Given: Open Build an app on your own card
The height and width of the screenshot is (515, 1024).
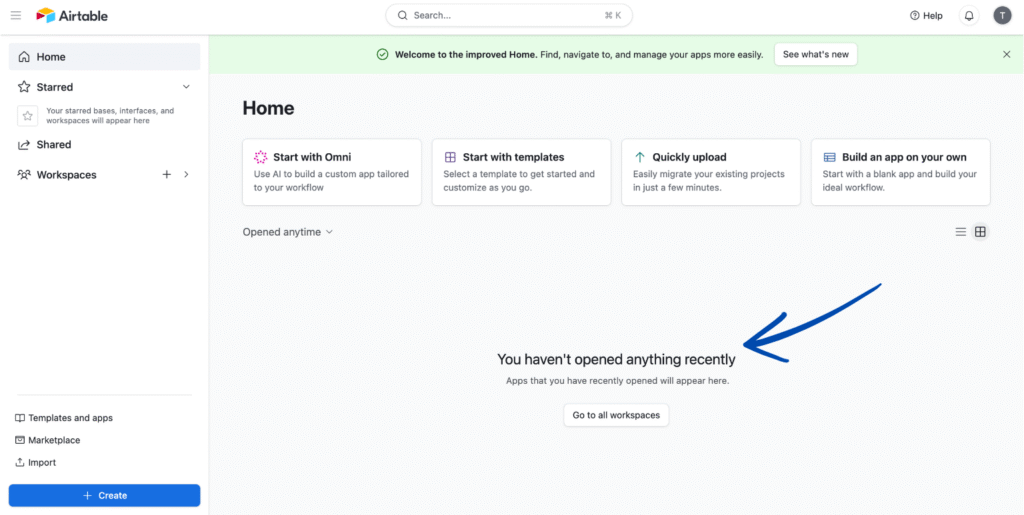Looking at the screenshot, I should coord(901,172).
